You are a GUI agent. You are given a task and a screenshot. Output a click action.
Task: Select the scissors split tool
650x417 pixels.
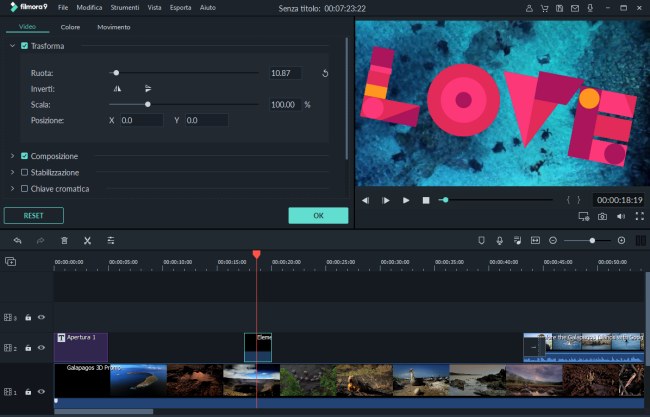tap(87, 240)
